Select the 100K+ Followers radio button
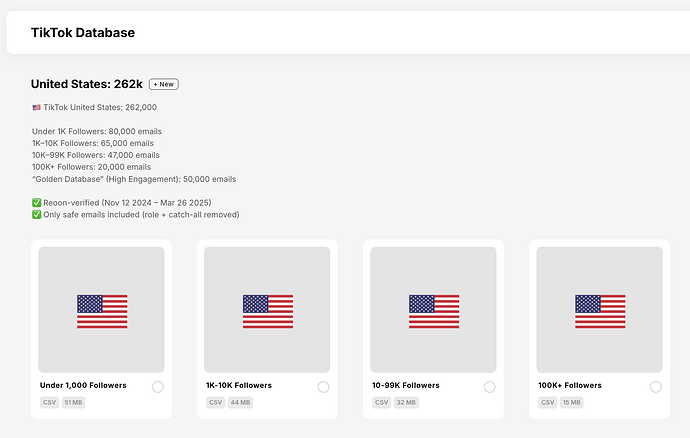Screen dimensions: 690x438 point(656,387)
